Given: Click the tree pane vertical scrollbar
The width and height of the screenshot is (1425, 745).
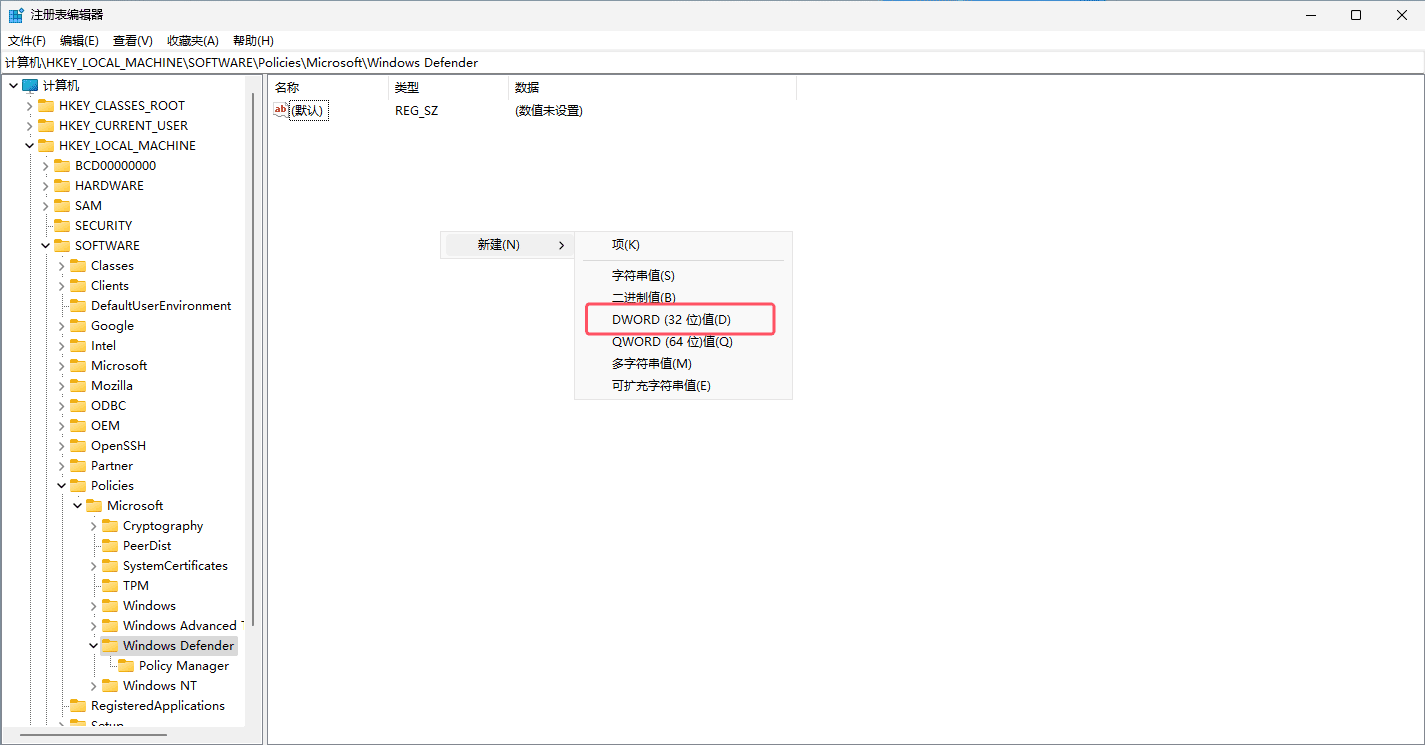Looking at the screenshot, I should coord(252,360).
